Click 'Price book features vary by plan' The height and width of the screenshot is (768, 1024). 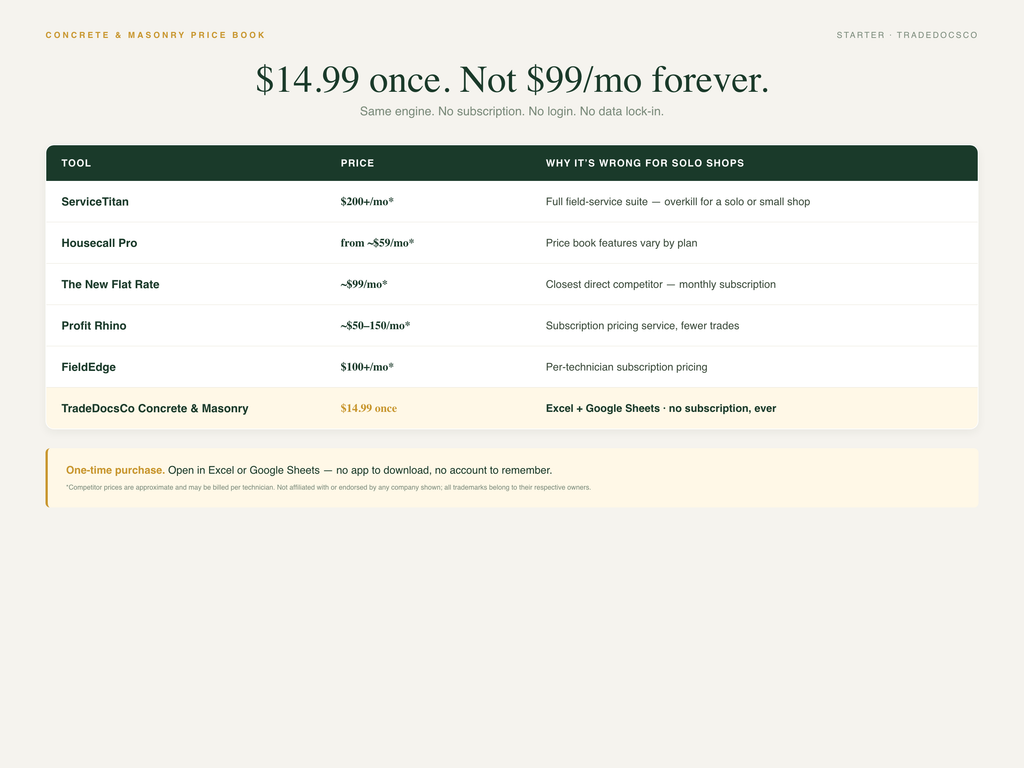621,243
